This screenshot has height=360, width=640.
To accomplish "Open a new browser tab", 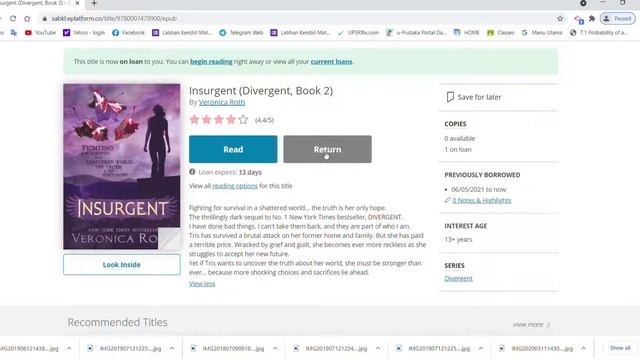I will click(94, 3).
